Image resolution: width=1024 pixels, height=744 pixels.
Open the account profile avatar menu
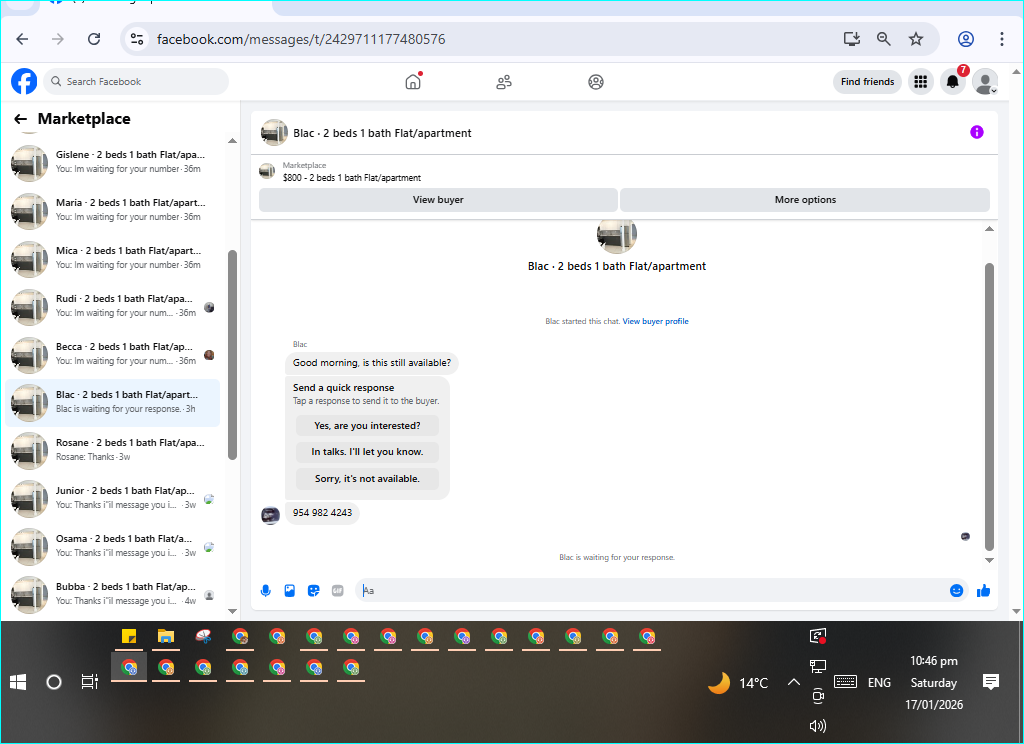click(x=985, y=82)
